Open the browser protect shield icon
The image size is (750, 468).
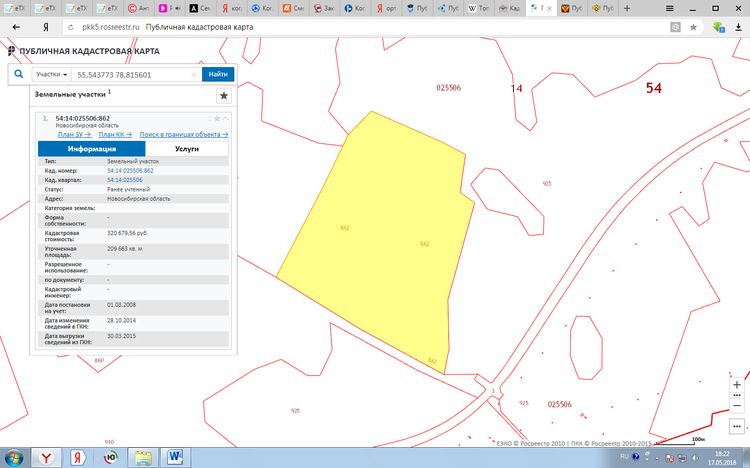[718, 27]
